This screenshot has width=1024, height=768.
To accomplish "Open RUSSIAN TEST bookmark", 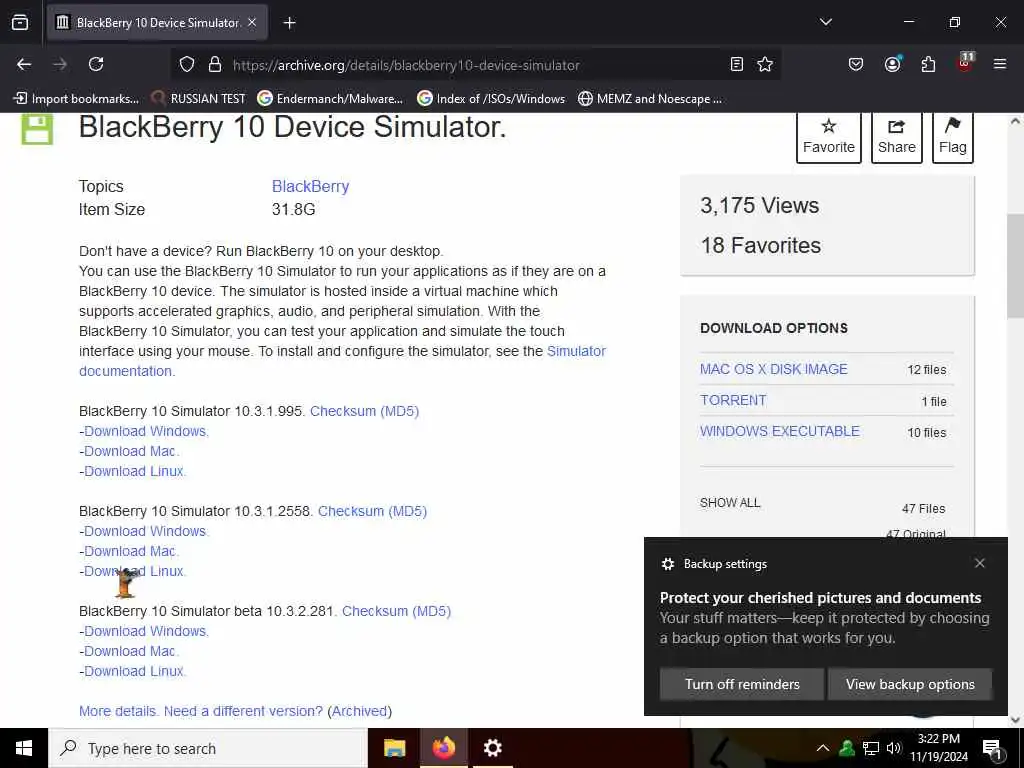I will 198,99.
